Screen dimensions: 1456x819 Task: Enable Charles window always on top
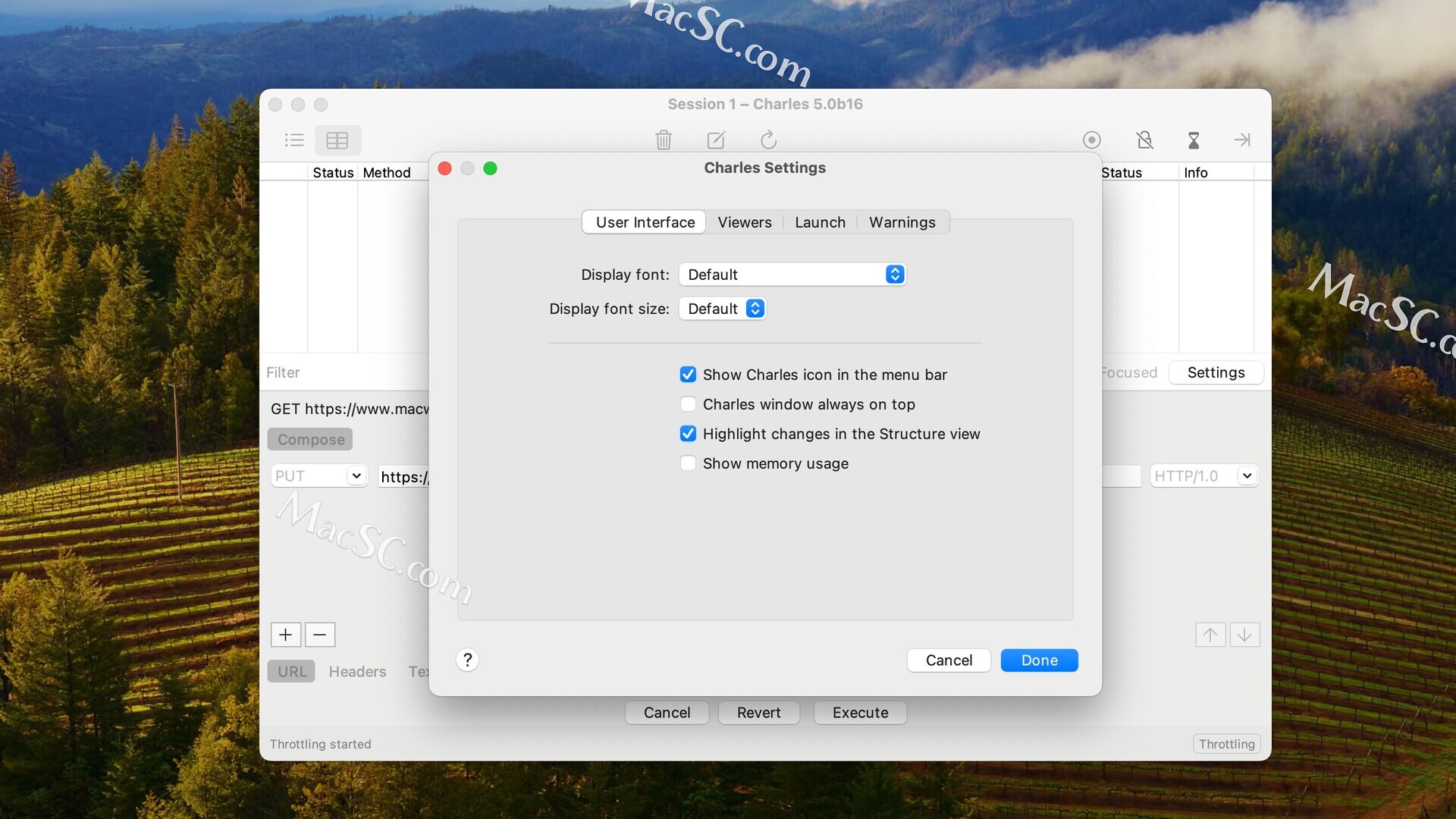688,404
